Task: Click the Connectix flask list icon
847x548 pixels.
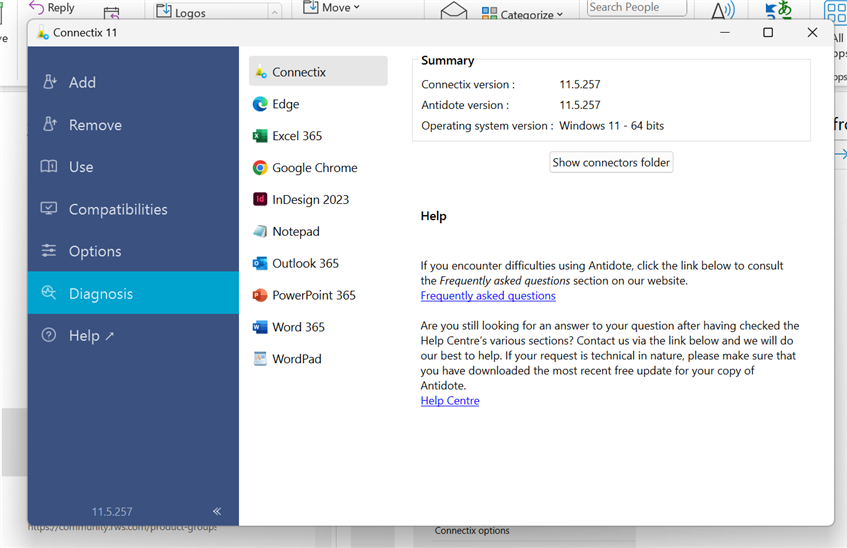Action: (x=261, y=72)
